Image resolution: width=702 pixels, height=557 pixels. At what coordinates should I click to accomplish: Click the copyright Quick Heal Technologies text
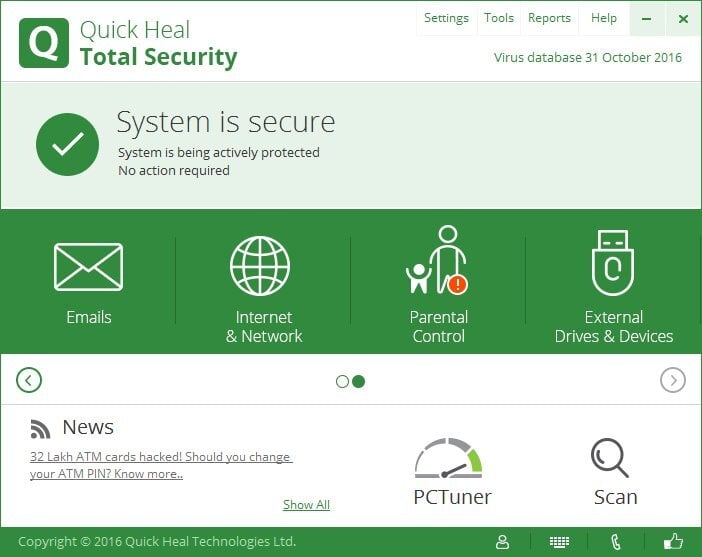(x=157, y=541)
